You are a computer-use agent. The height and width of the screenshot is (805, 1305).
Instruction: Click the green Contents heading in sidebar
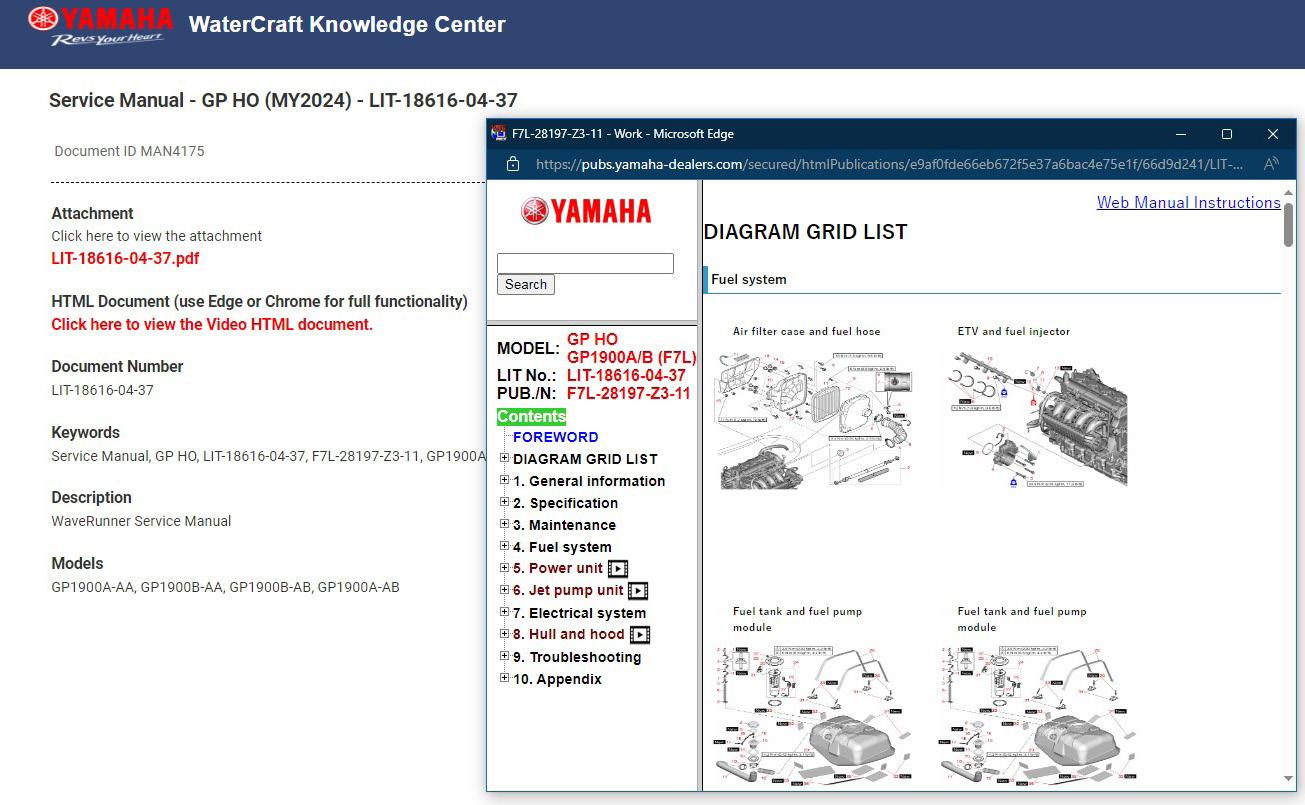click(x=531, y=416)
